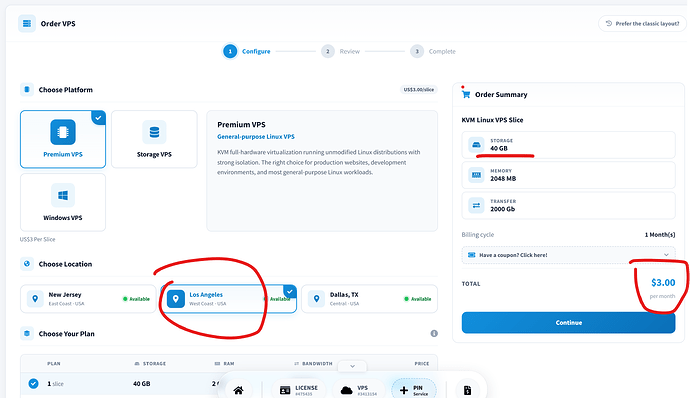Click the Order VPS server icon
This screenshot has width=690, height=398.
tap(27, 23)
